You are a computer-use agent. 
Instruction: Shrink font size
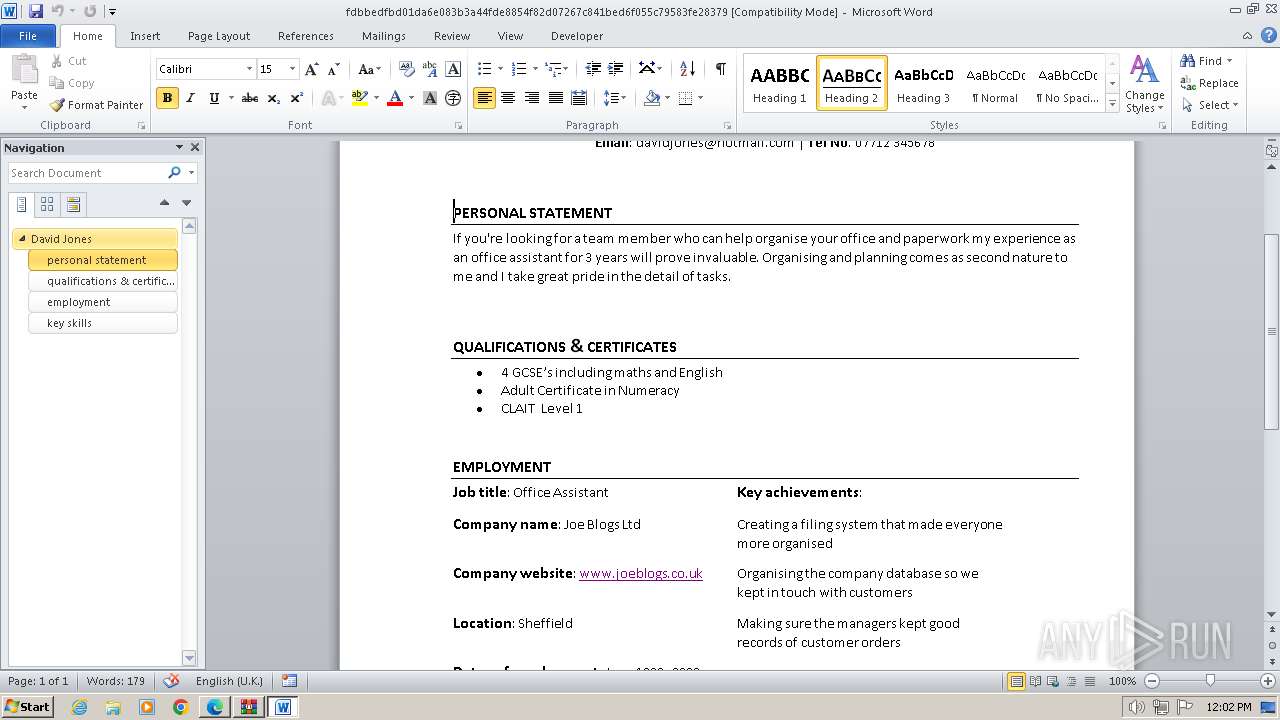click(333, 69)
